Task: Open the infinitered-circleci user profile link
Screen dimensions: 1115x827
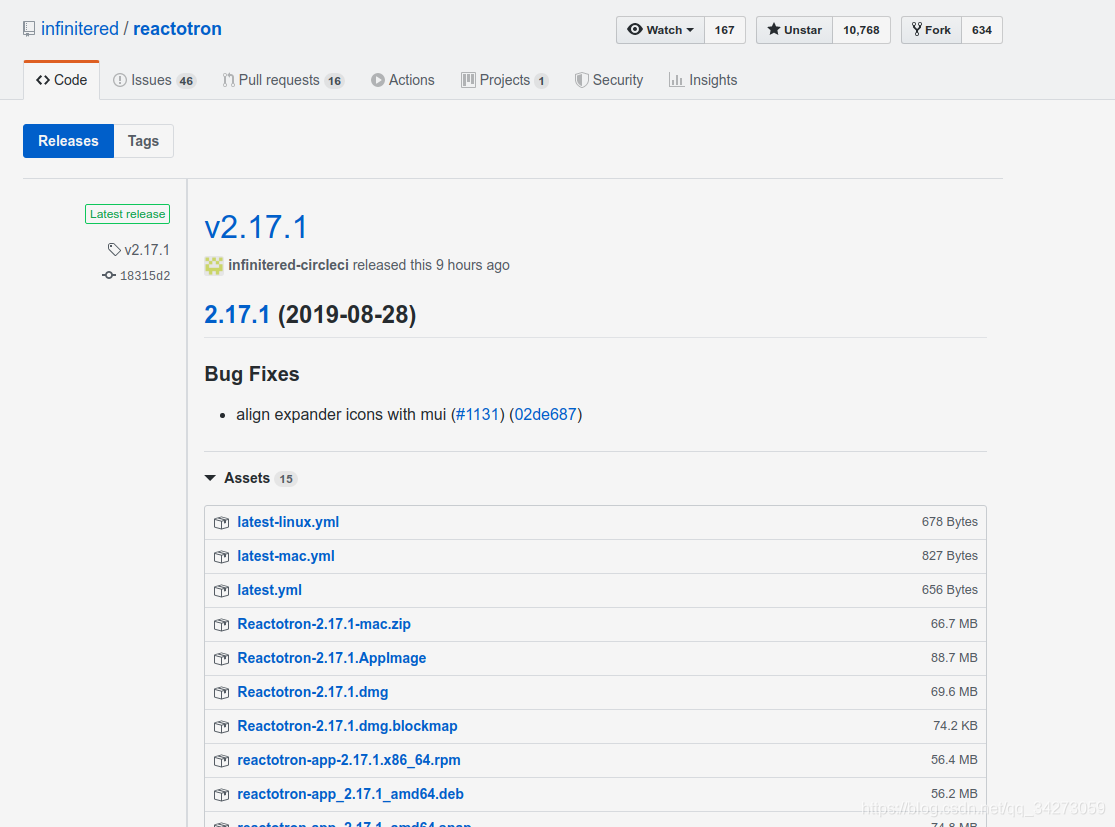Action: click(288, 265)
